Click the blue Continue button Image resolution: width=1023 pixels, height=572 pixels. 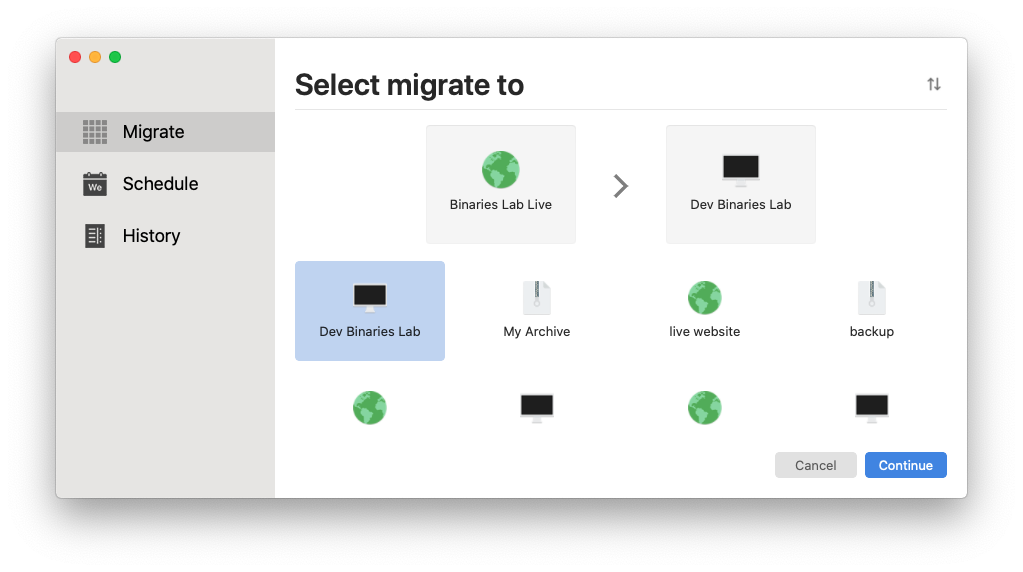tap(906, 465)
